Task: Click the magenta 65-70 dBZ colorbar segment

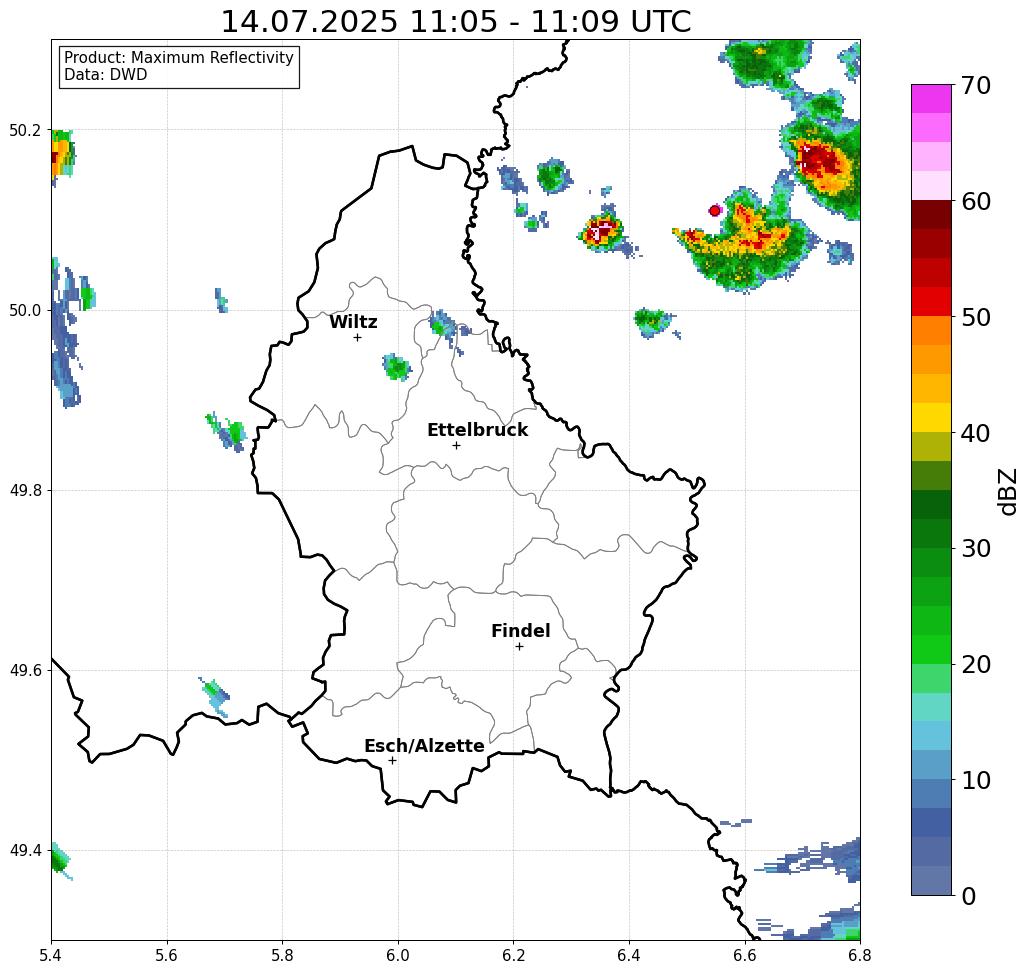Action: coord(931,99)
